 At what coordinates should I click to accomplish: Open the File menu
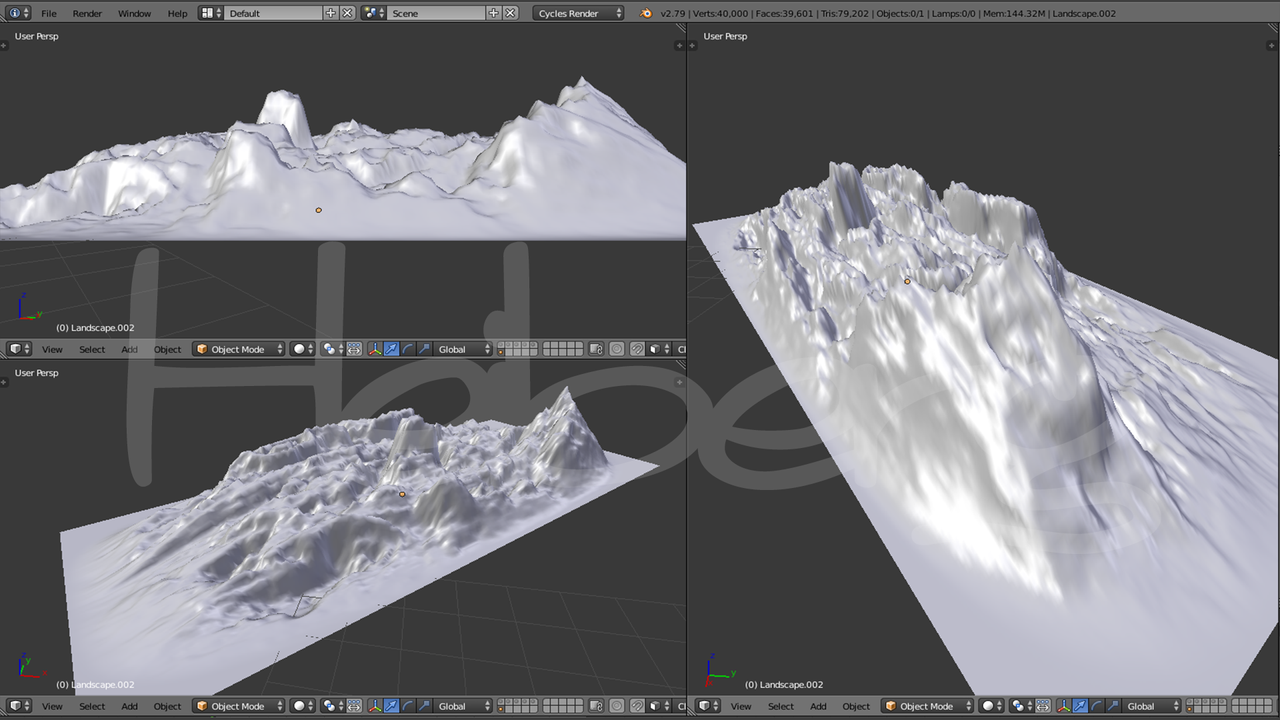point(49,13)
